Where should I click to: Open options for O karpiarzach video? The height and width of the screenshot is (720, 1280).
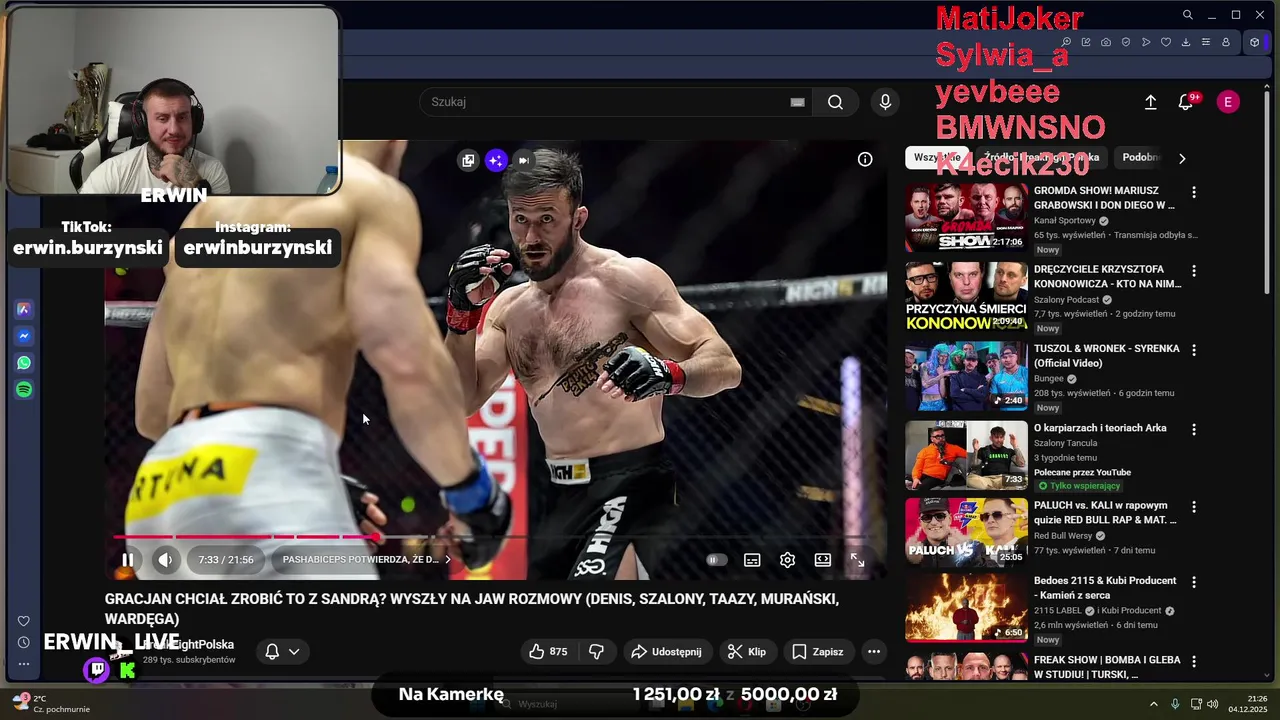(1193, 429)
